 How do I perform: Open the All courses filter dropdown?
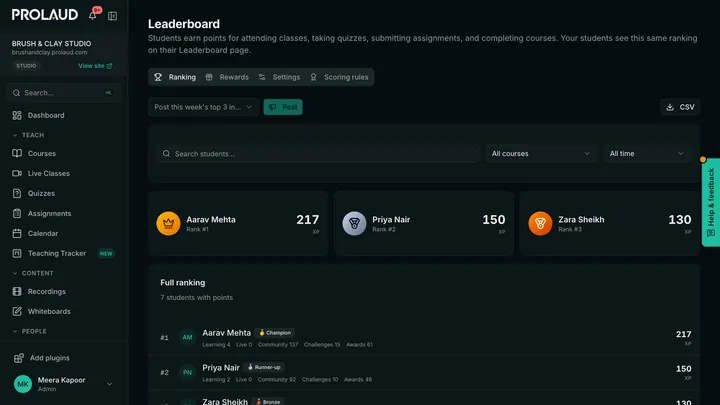click(540, 154)
